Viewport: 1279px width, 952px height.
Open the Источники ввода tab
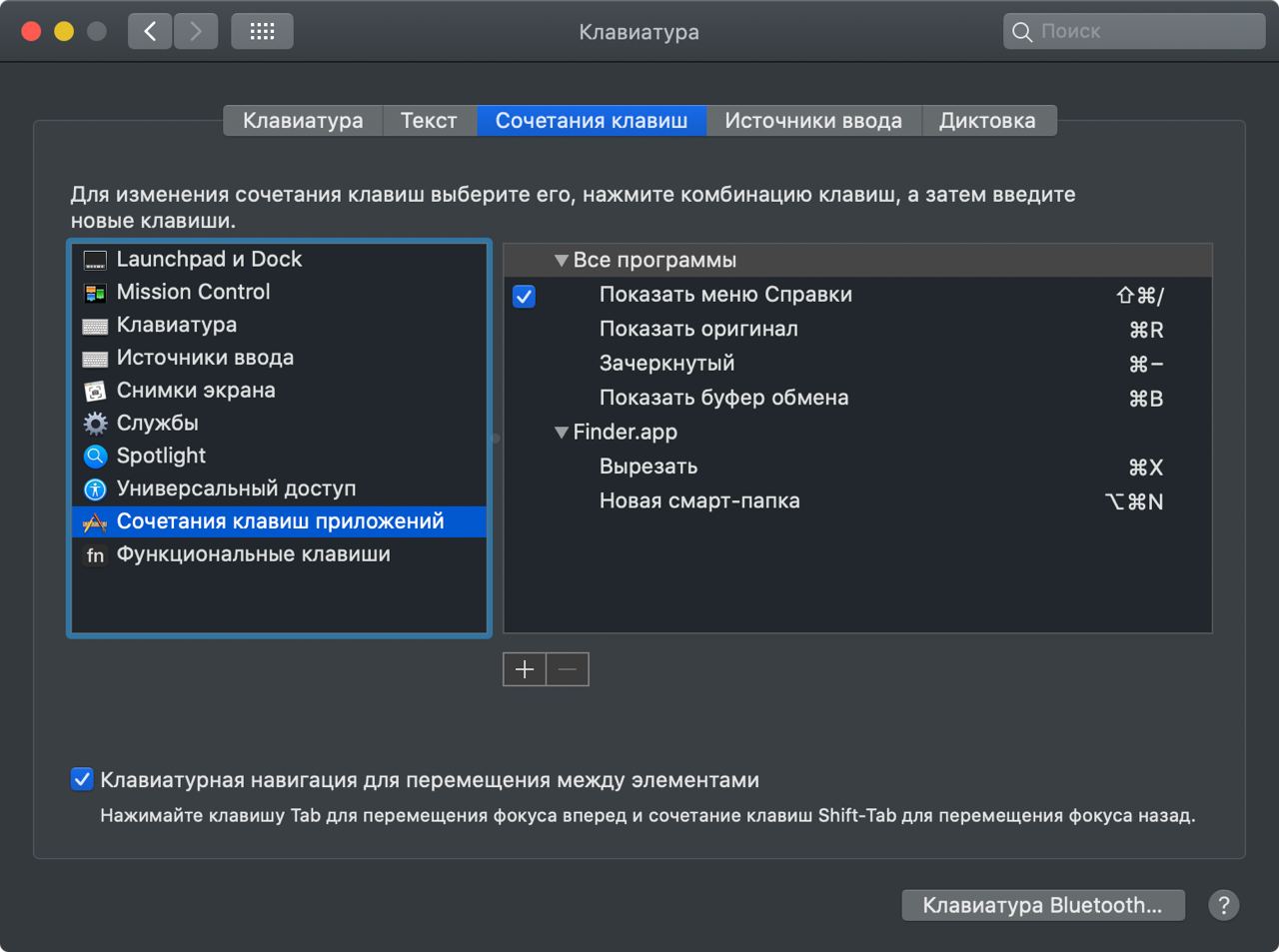(813, 121)
